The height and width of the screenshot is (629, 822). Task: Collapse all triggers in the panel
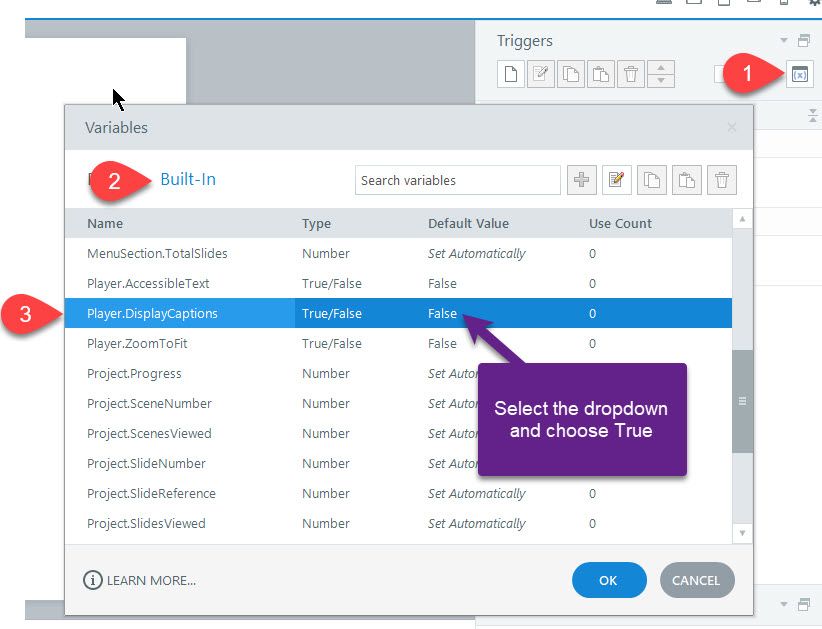point(813,115)
